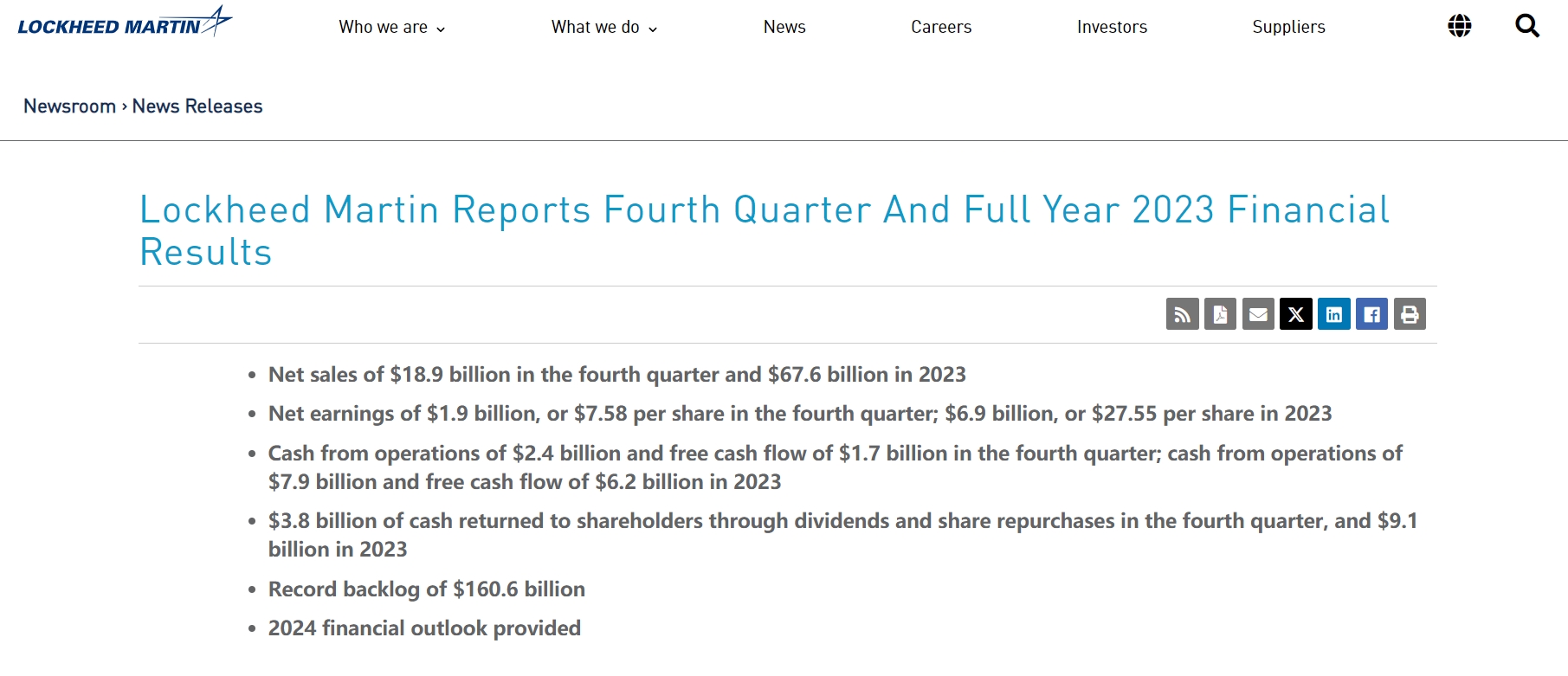Visit the Suppliers page
The width and height of the screenshot is (1568, 676).
(x=1288, y=27)
